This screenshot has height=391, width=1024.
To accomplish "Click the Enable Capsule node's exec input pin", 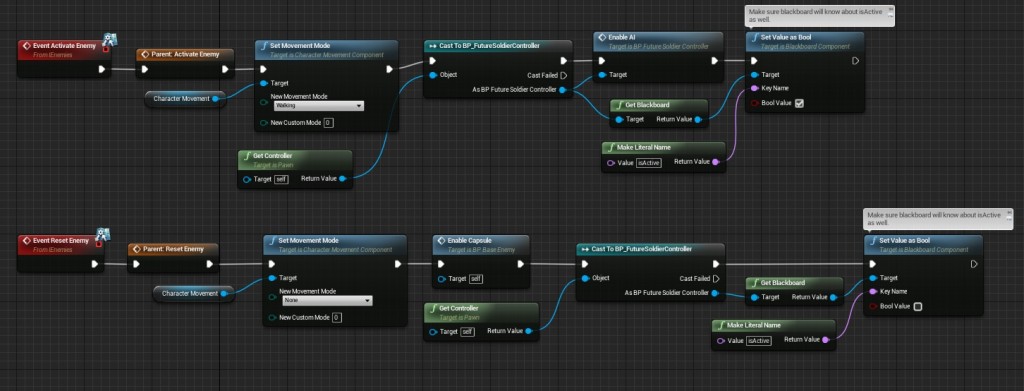I will 440,264.
